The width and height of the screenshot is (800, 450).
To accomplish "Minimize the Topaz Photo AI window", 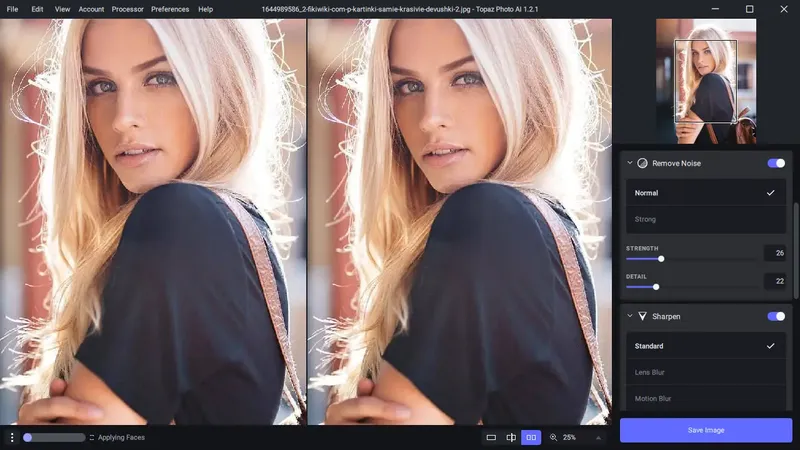I will [x=715, y=9].
